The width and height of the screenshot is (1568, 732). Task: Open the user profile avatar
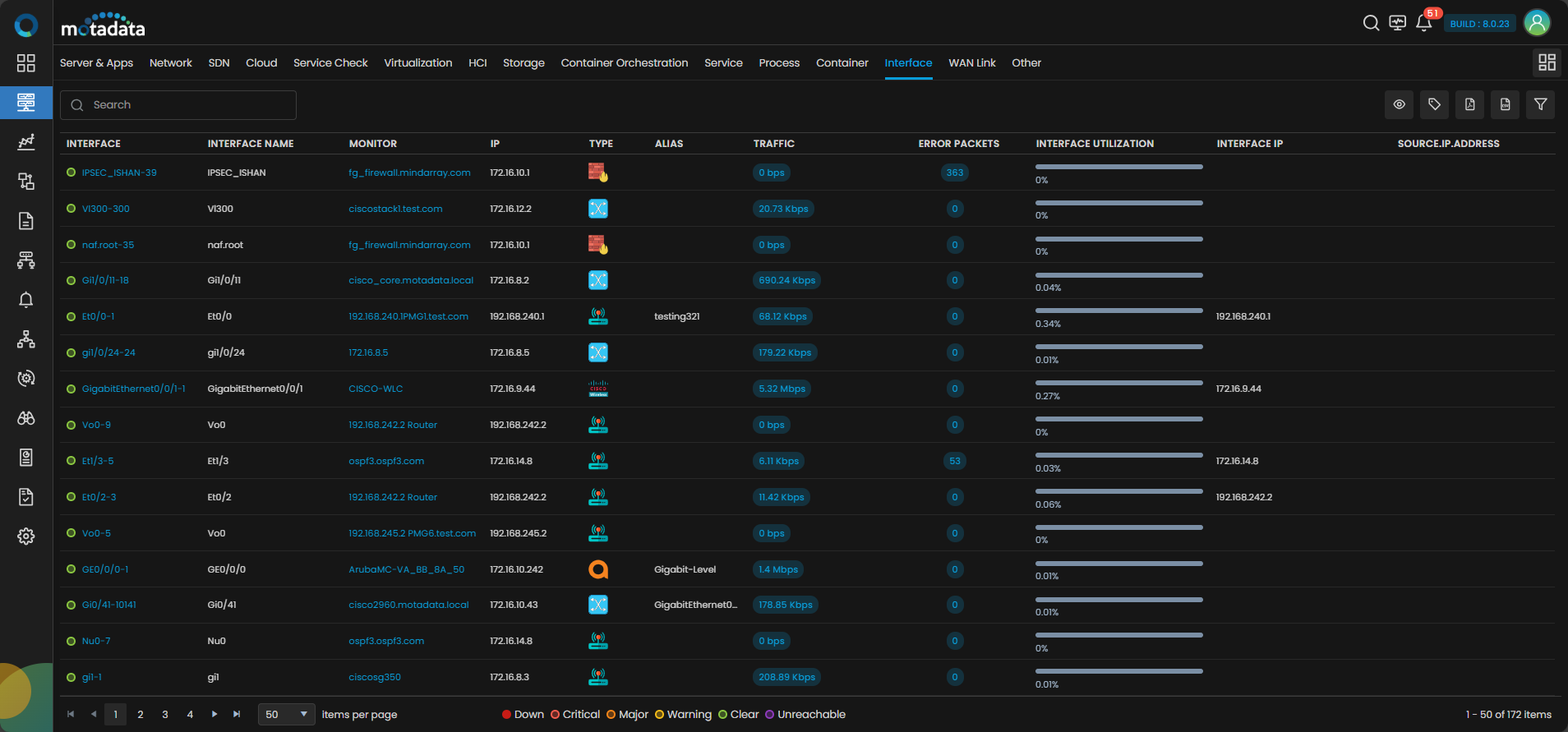(x=1537, y=23)
